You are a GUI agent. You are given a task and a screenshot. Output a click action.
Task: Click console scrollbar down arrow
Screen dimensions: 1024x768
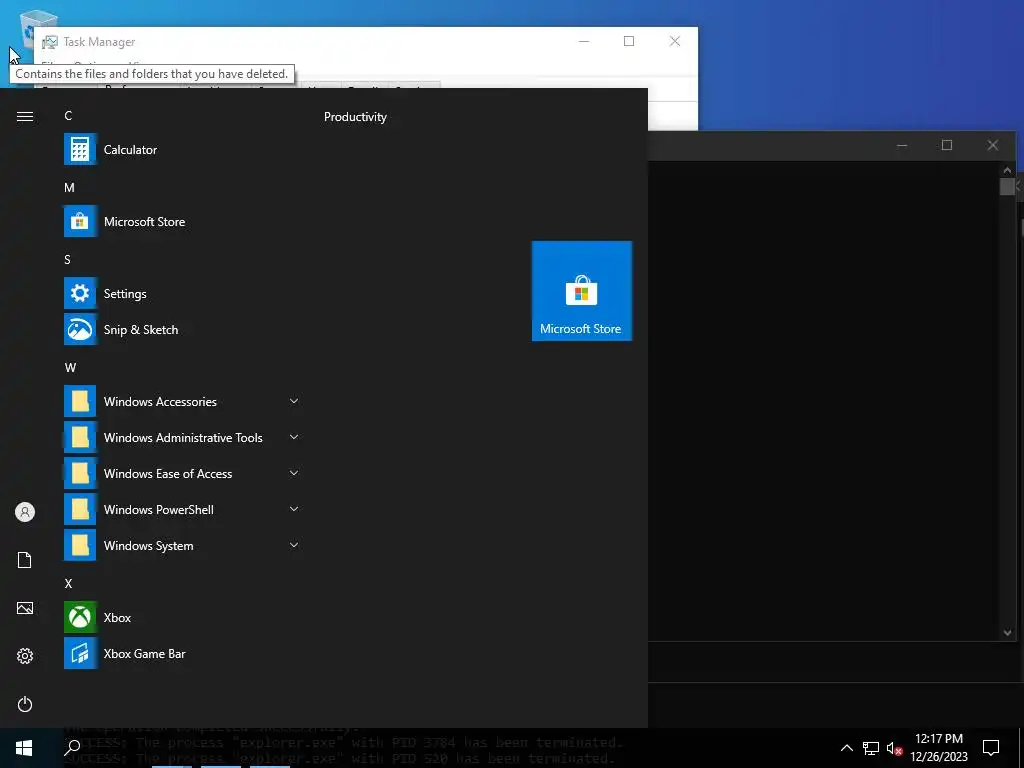click(x=1007, y=632)
